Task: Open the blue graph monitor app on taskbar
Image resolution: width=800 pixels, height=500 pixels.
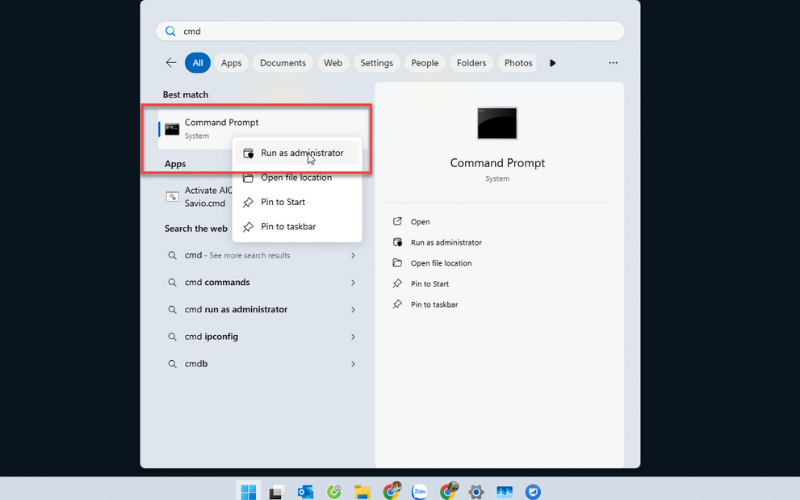Action: (x=505, y=492)
